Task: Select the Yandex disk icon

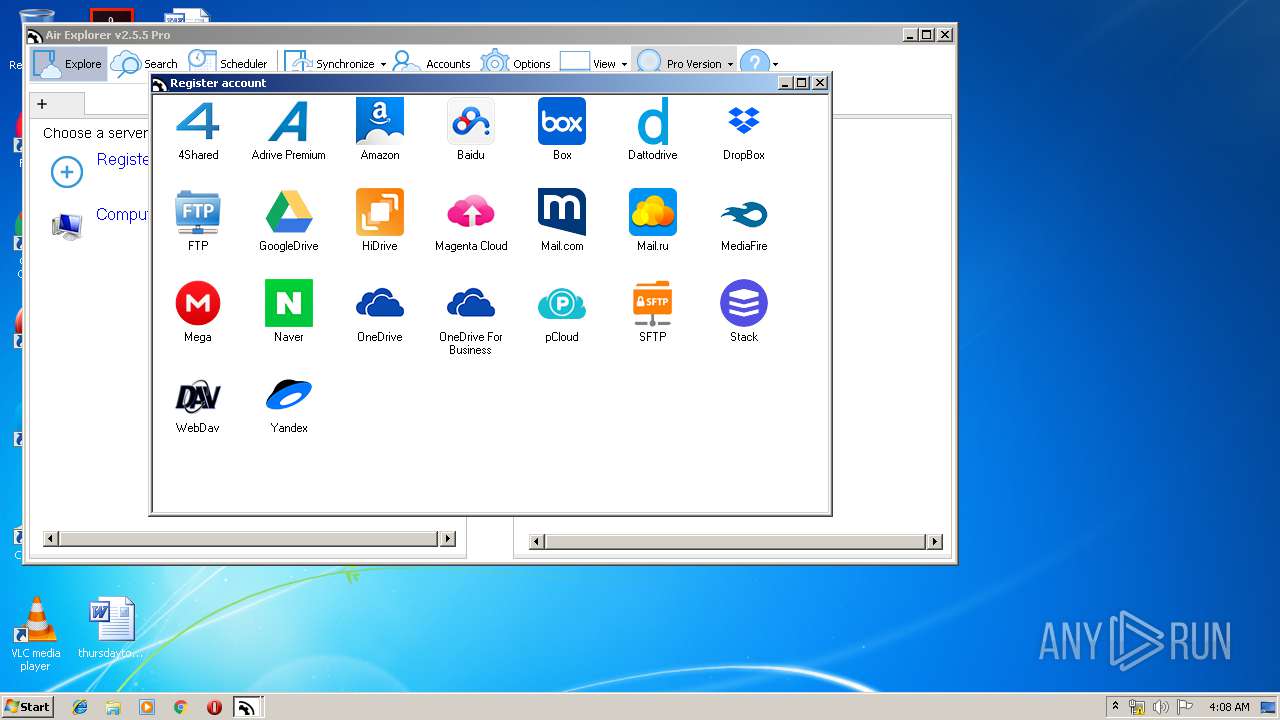Action: point(289,394)
